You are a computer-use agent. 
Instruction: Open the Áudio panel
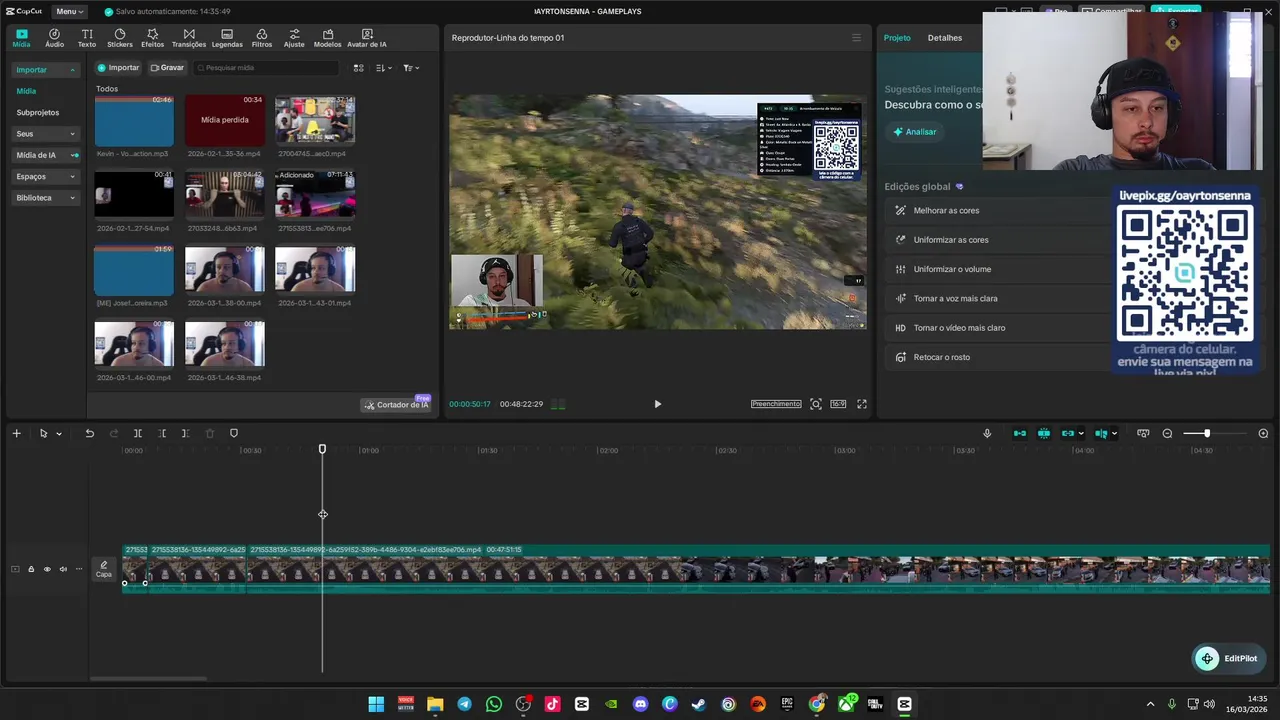click(54, 38)
